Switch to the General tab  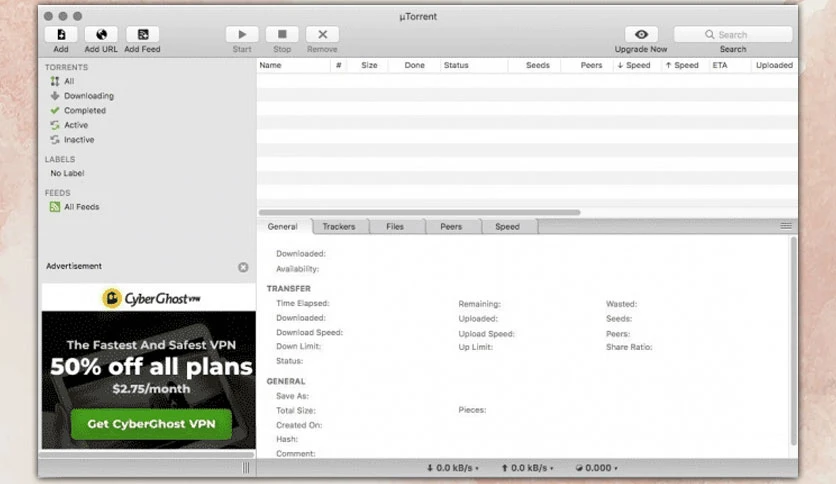(283, 227)
